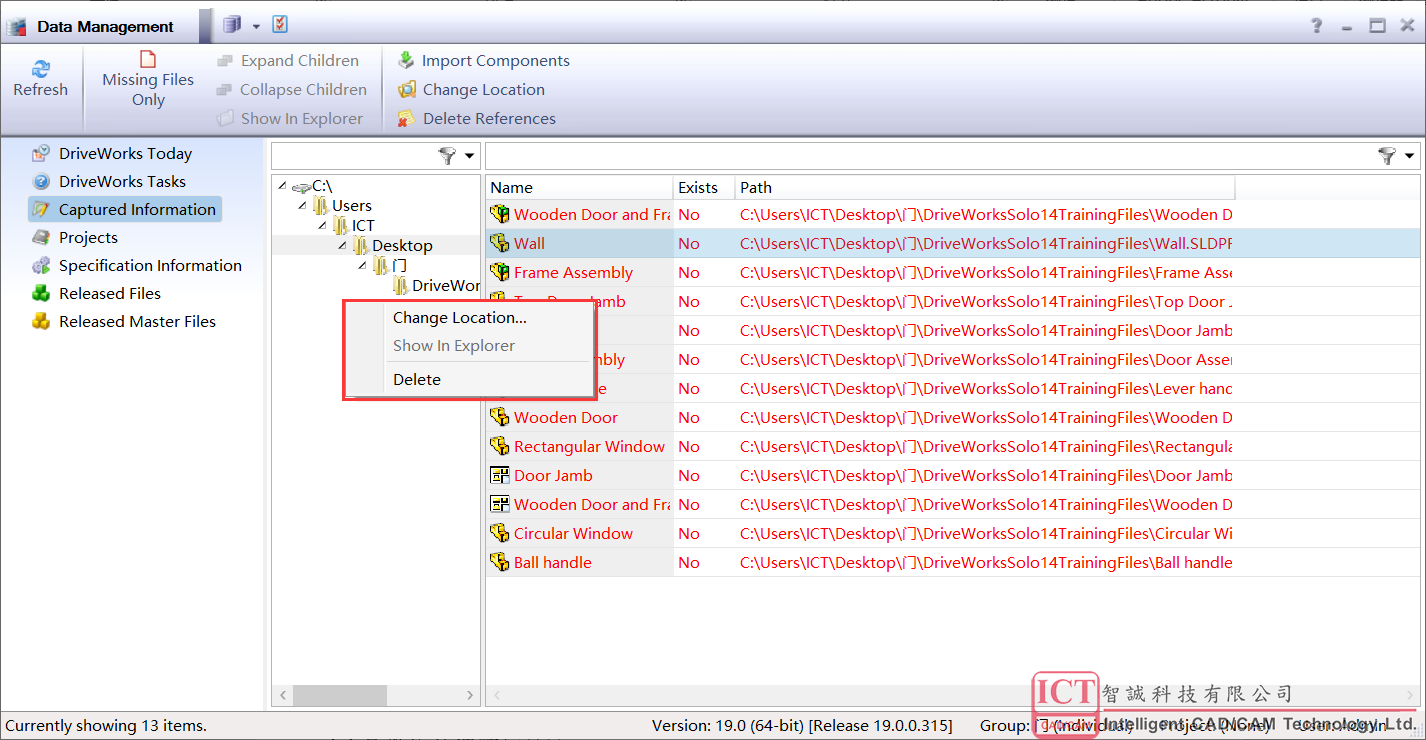Image resolution: width=1426 pixels, height=740 pixels.
Task: Click the Circular Window part icon
Action: point(500,533)
